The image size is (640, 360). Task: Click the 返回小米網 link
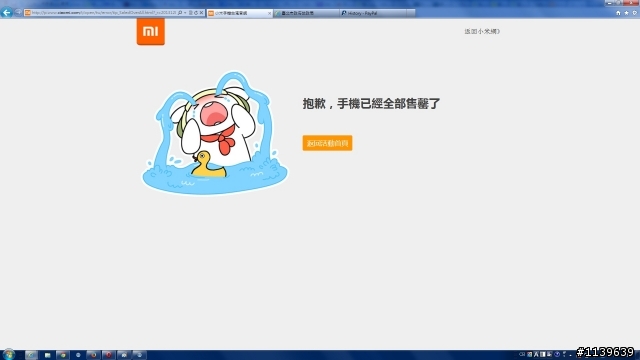coord(482,31)
